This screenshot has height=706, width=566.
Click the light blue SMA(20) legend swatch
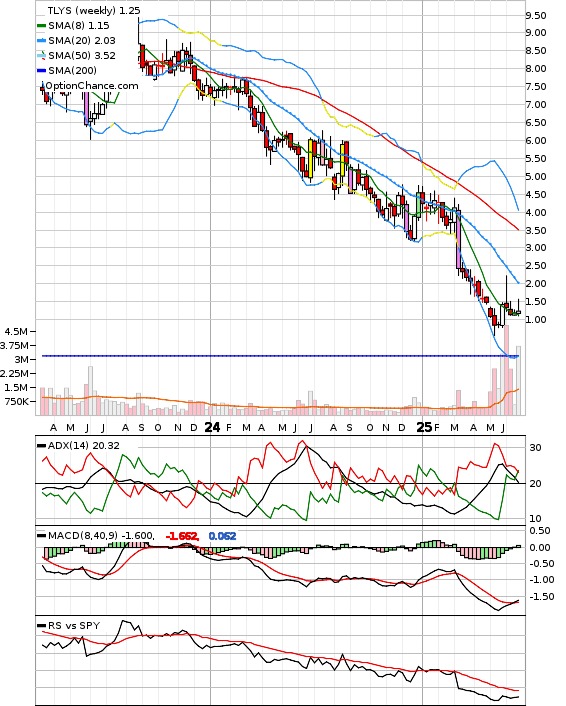tap(41, 41)
